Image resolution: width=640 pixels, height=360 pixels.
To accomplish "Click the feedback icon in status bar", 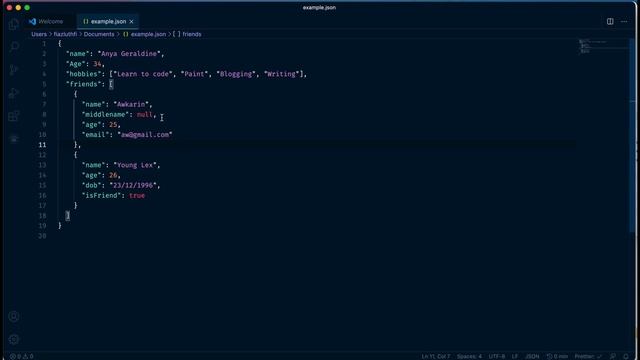I will (613, 356).
